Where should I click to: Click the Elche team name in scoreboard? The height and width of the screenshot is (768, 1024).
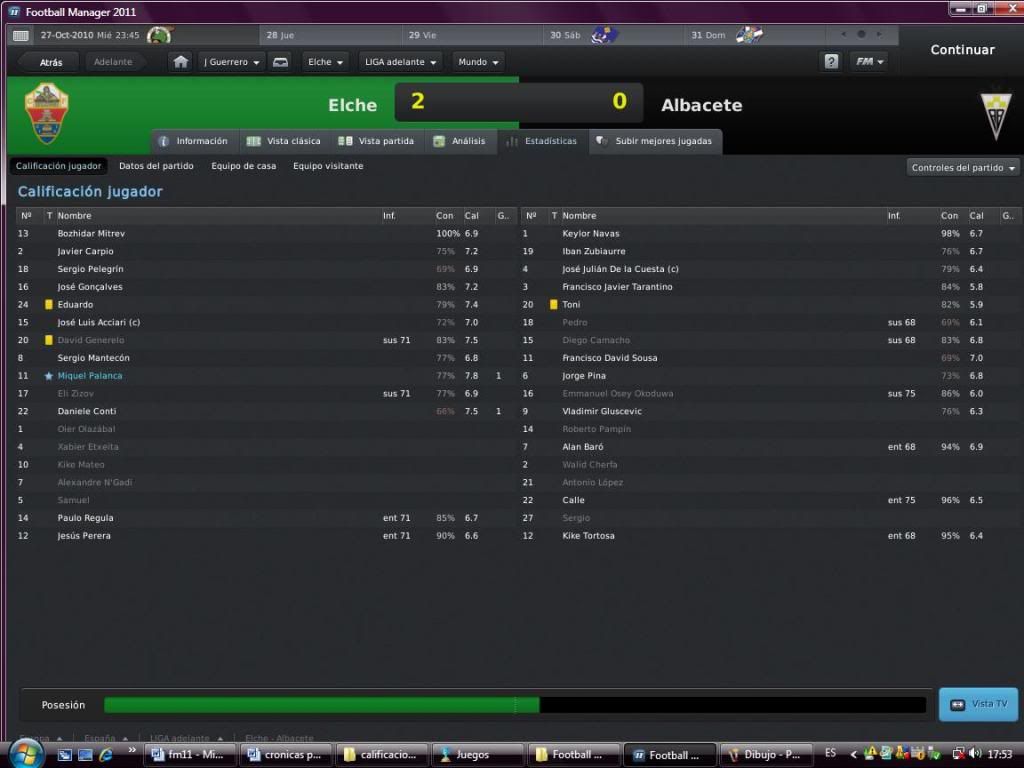click(x=352, y=105)
